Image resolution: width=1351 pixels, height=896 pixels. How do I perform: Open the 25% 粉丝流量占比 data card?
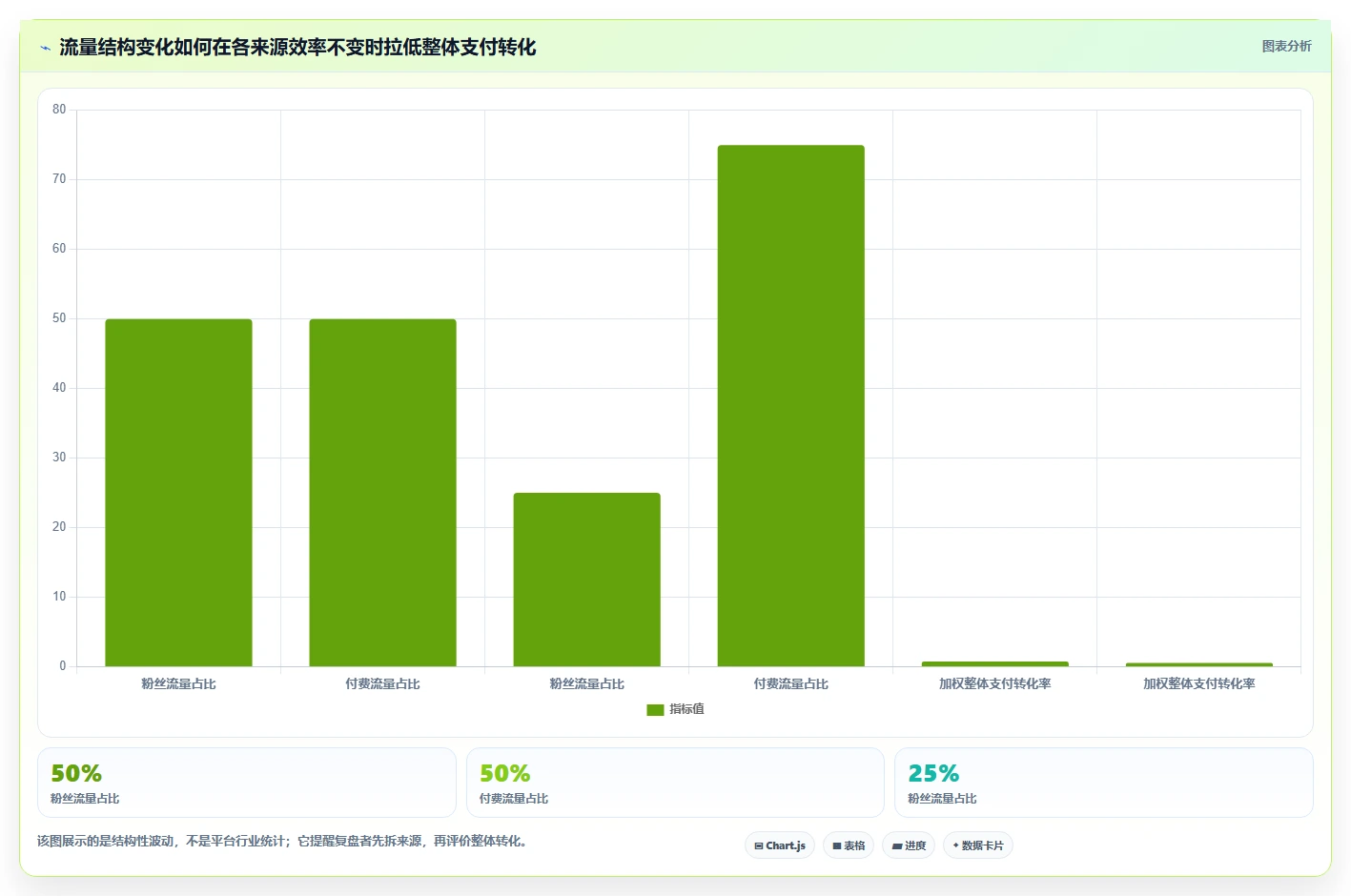[1104, 783]
